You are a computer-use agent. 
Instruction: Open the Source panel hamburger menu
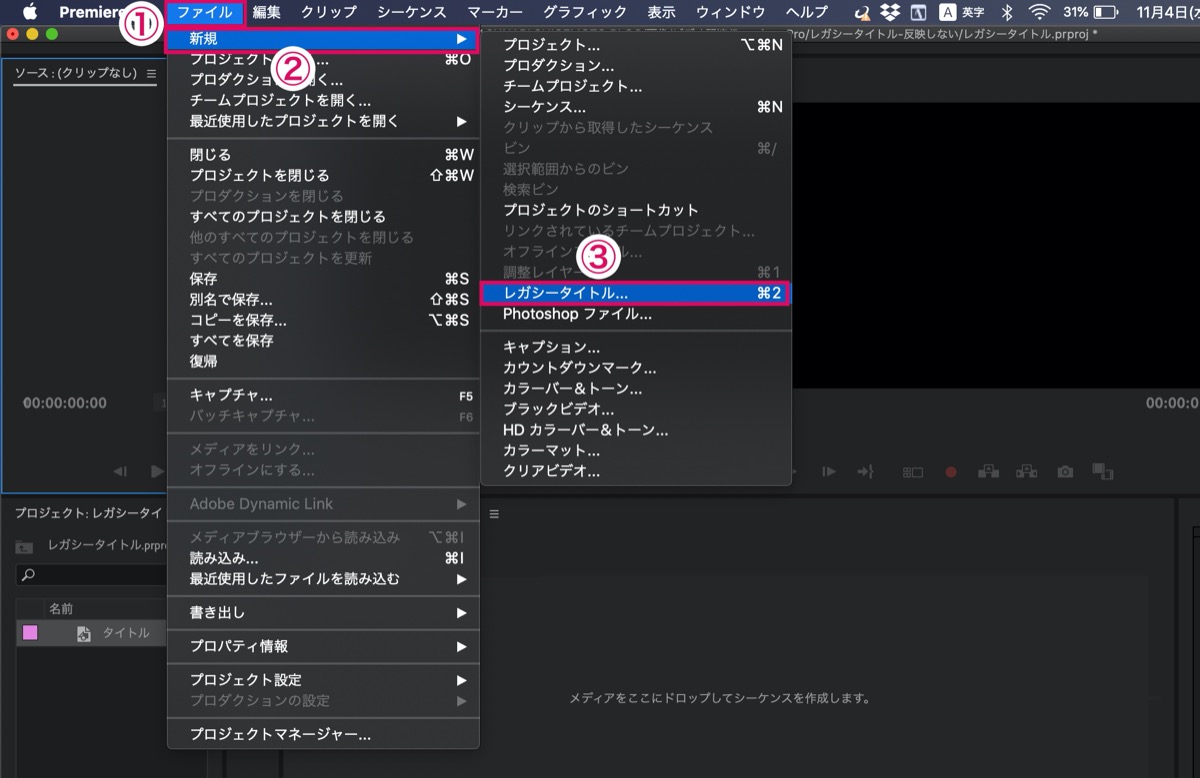pos(152,74)
